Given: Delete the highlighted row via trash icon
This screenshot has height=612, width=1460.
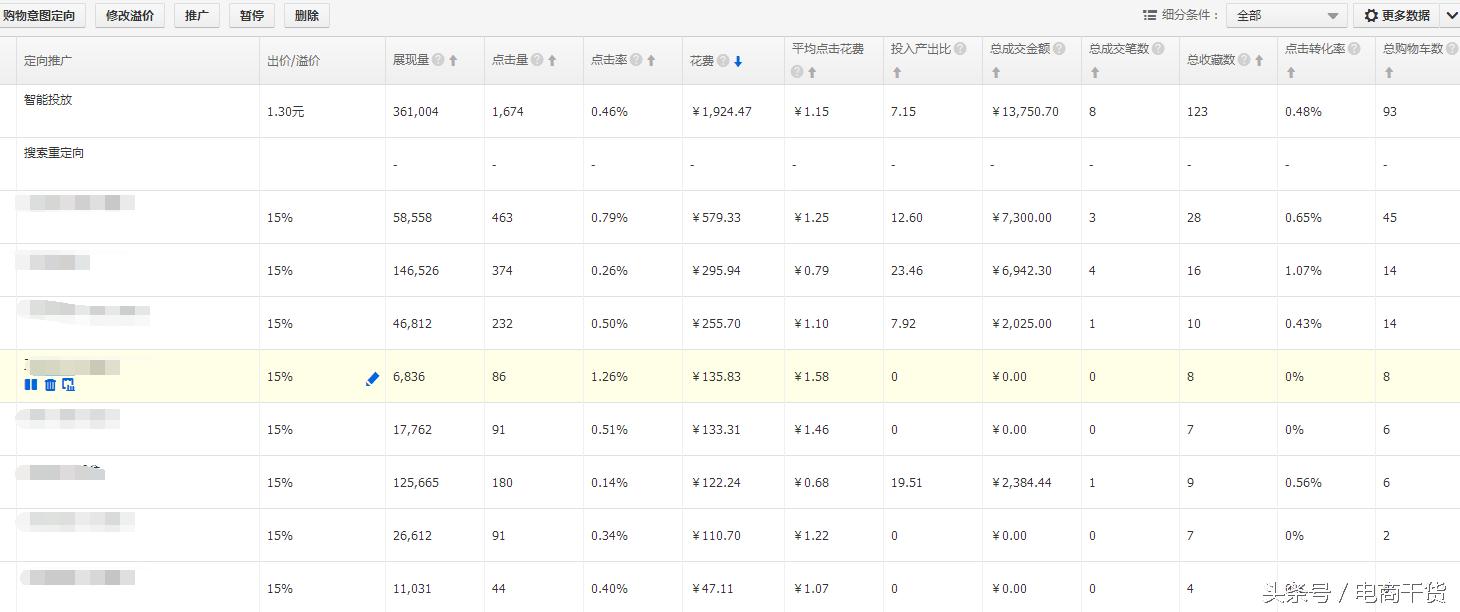Looking at the screenshot, I should tap(50, 385).
